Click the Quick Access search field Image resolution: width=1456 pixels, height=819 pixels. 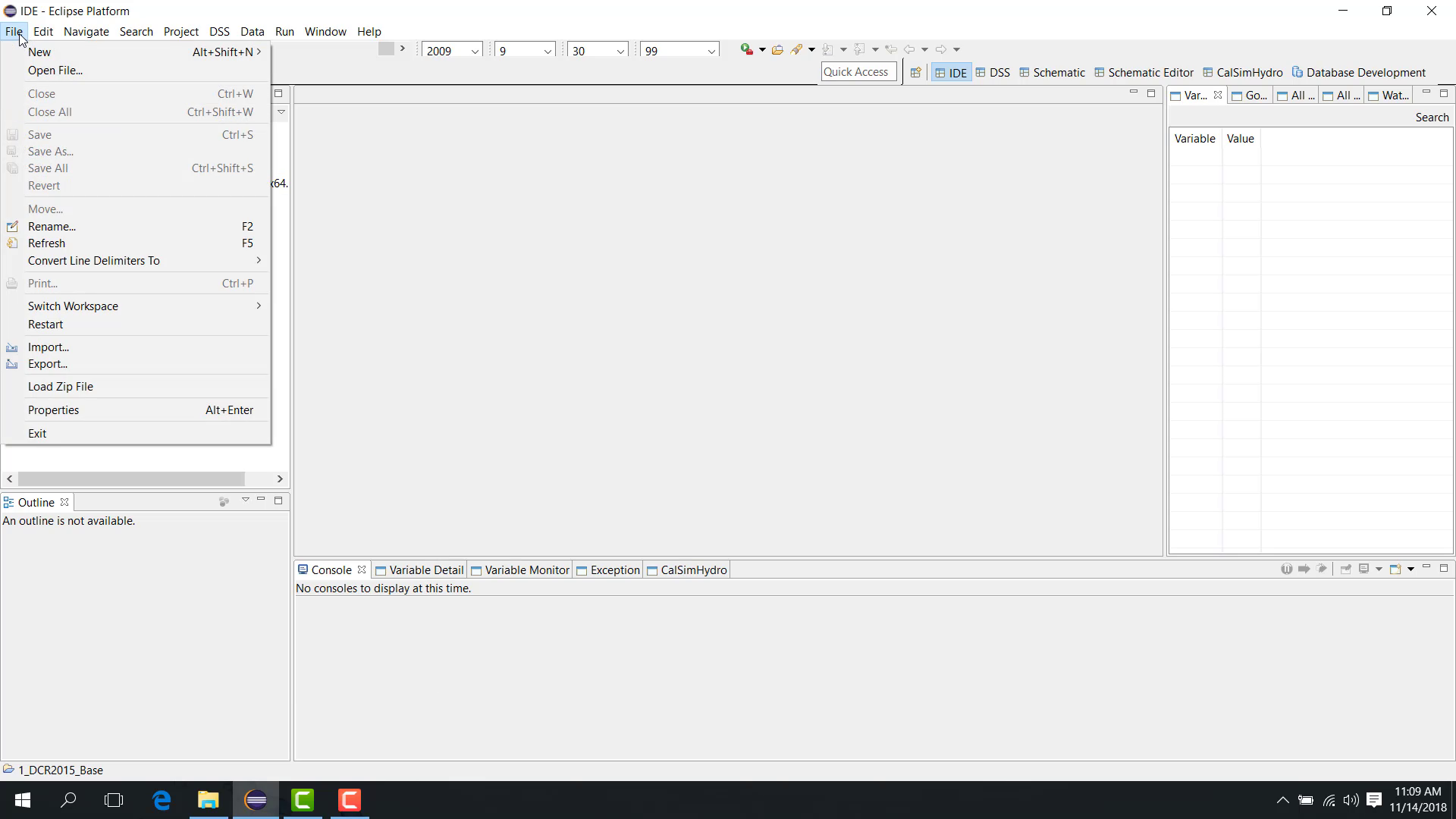pyautogui.click(x=858, y=72)
